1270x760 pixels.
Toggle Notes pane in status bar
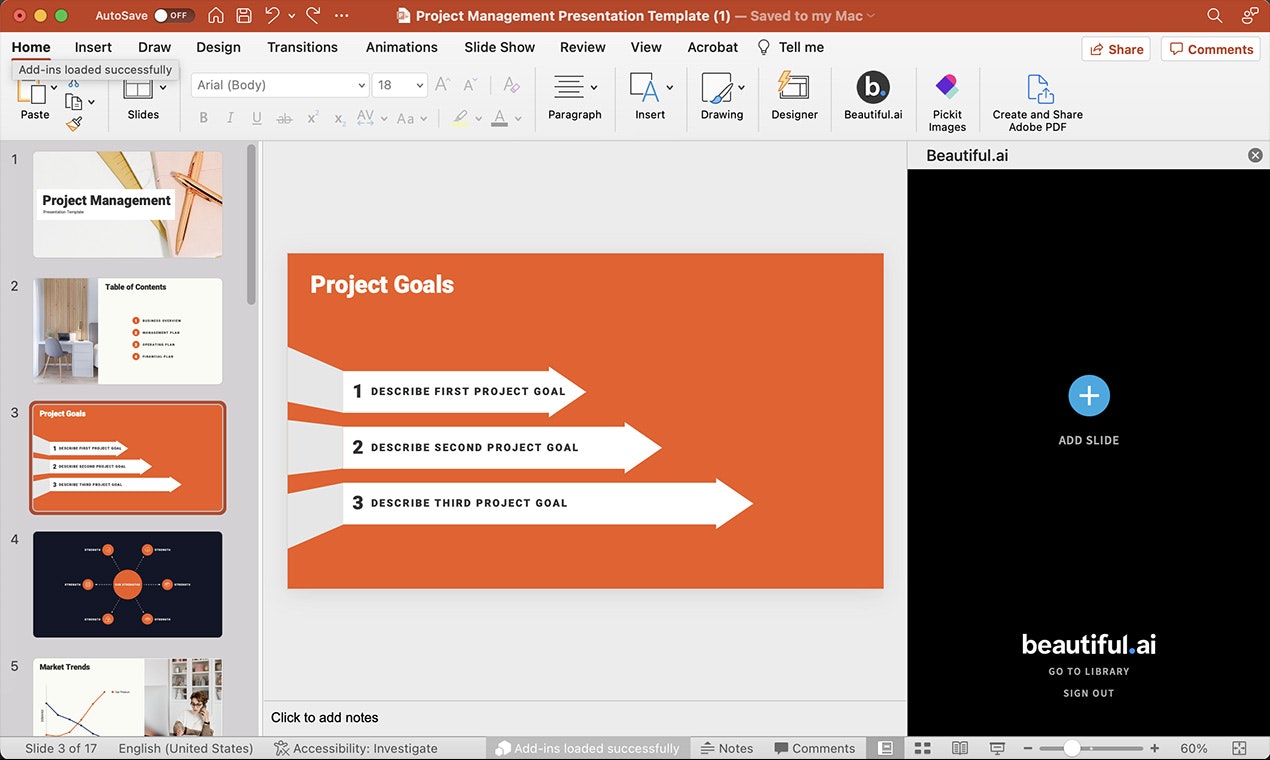(x=727, y=748)
